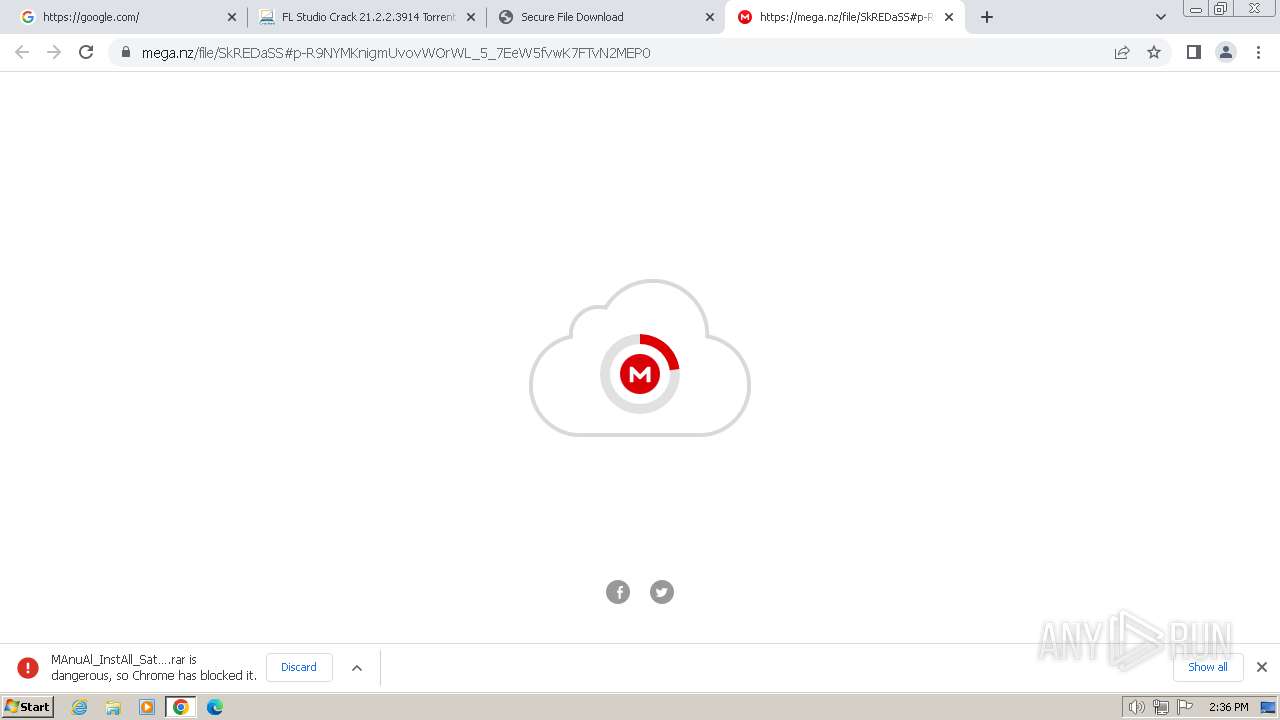
Task: Click the blocked MAnuAl_InstAll_Sat rar download text
Action: pyautogui.click(x=154, y=667)
